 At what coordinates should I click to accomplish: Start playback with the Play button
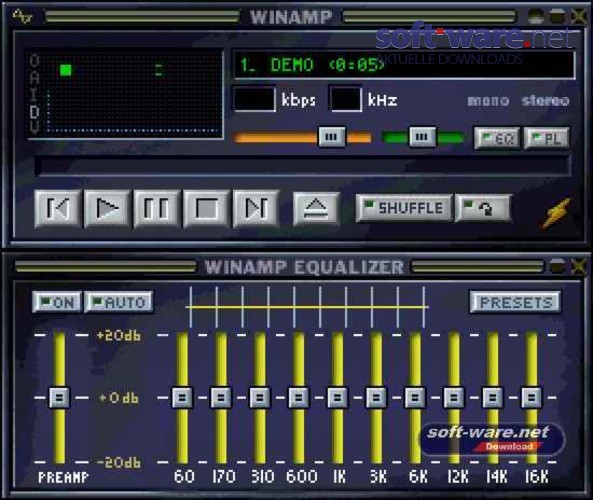point(107,208)
